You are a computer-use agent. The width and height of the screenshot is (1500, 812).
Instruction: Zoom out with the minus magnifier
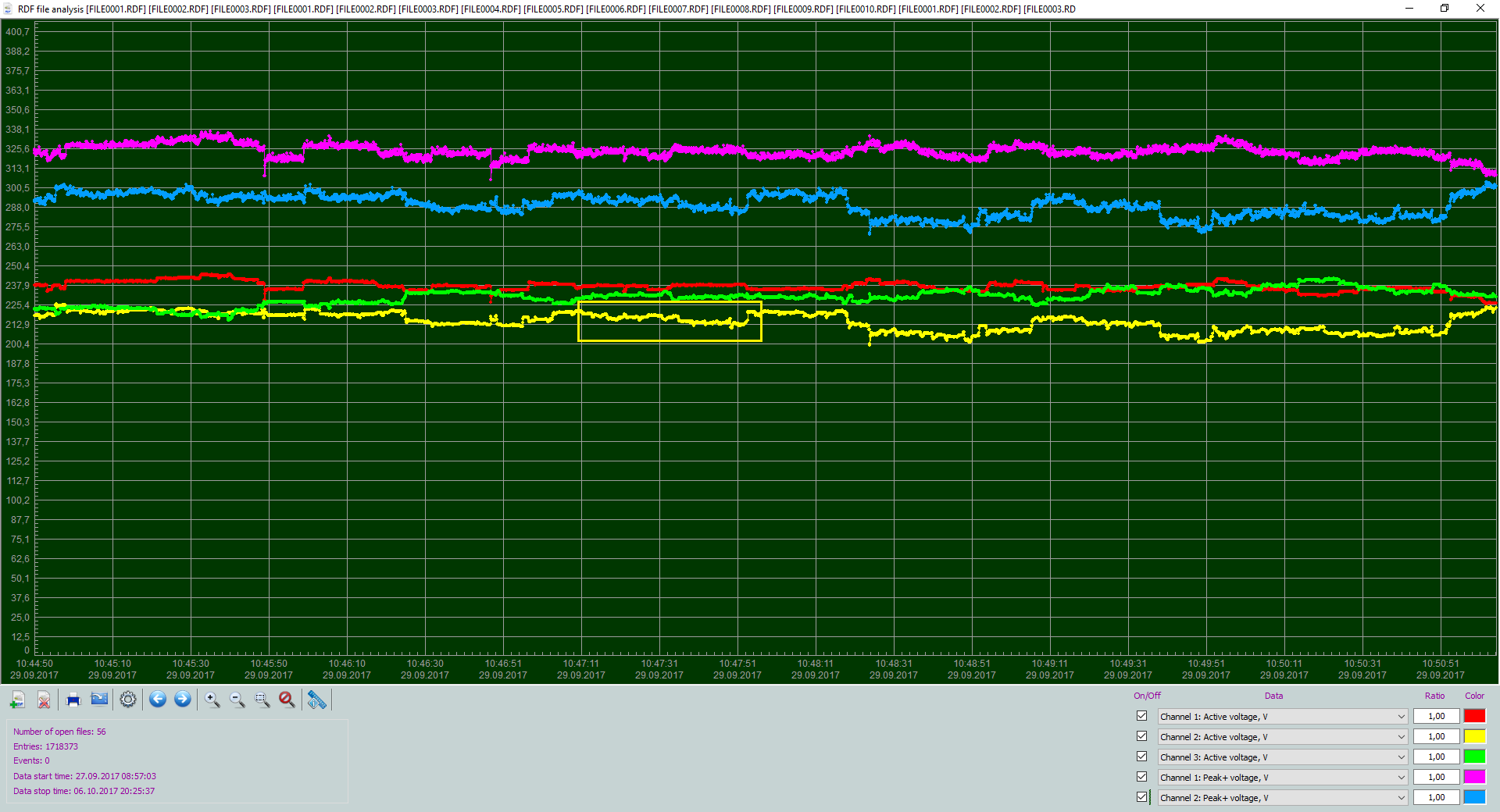click(237, 700)
